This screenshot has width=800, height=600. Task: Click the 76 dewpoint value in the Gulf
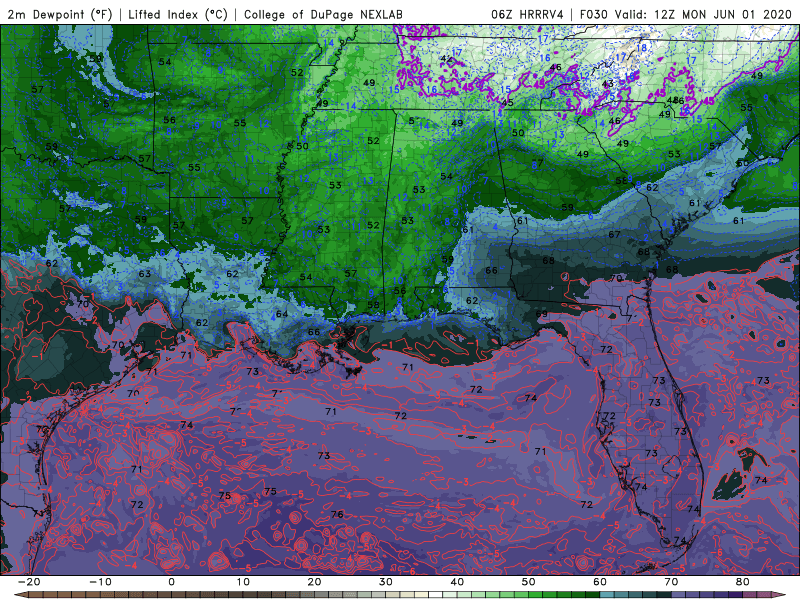coord(337,514)
